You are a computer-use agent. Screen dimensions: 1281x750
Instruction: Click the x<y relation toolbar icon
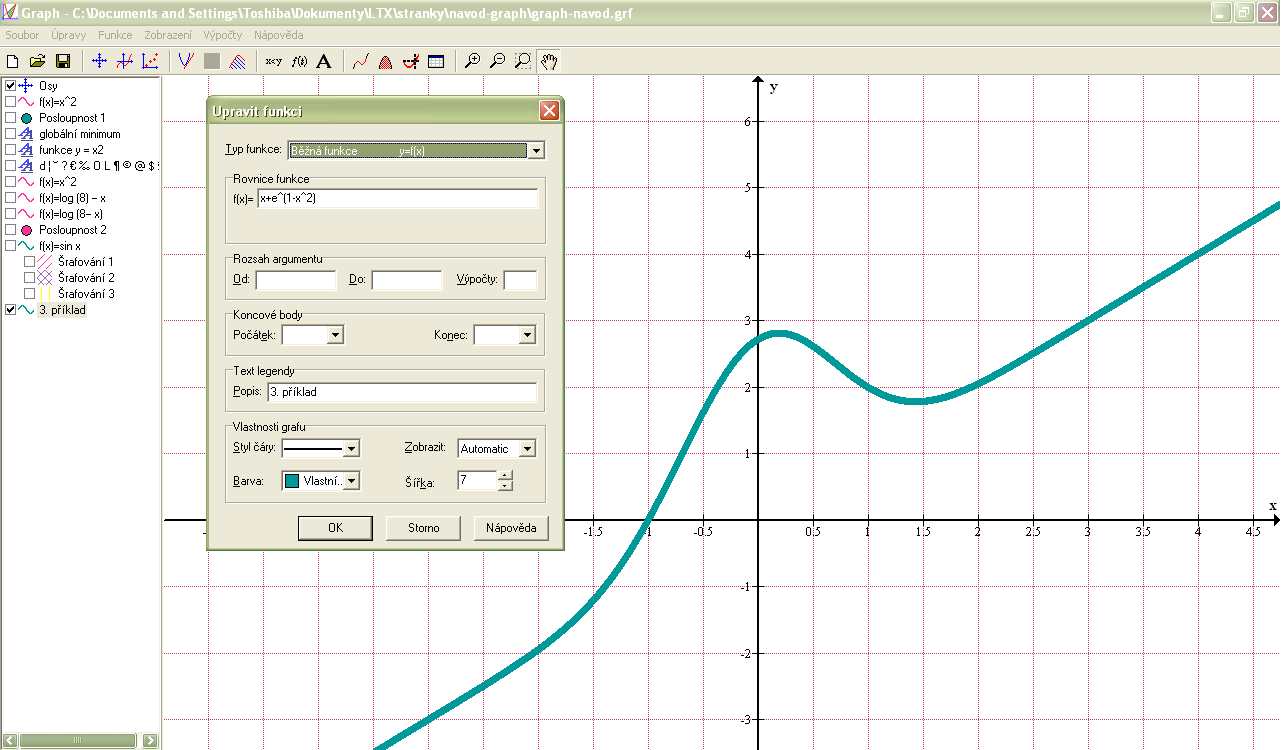pos(273,61)
